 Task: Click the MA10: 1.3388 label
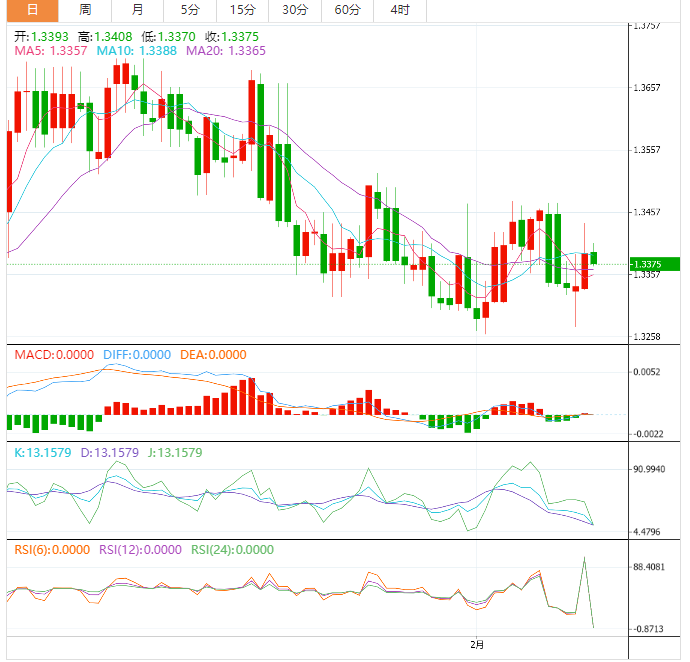pos(136,51)
